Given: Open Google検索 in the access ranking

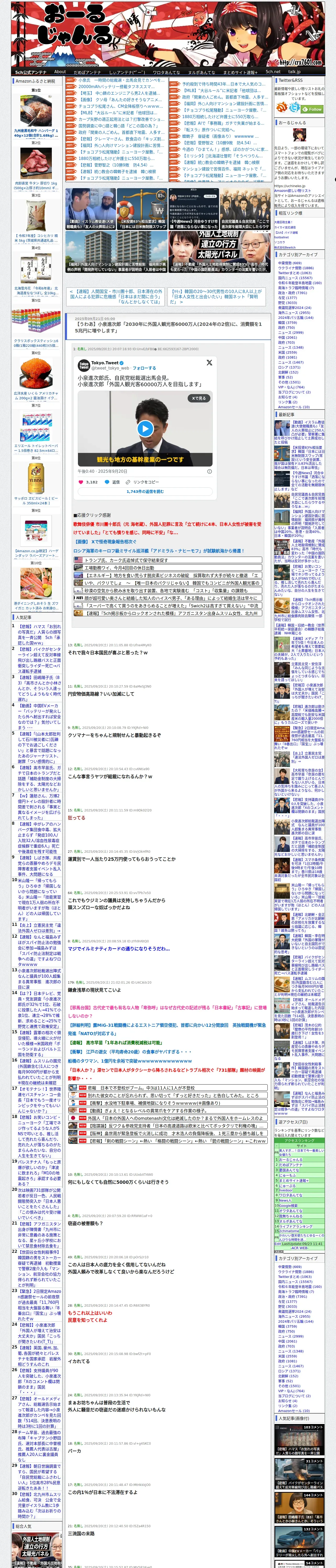Looking at the screenshot, I should 288,1206.
